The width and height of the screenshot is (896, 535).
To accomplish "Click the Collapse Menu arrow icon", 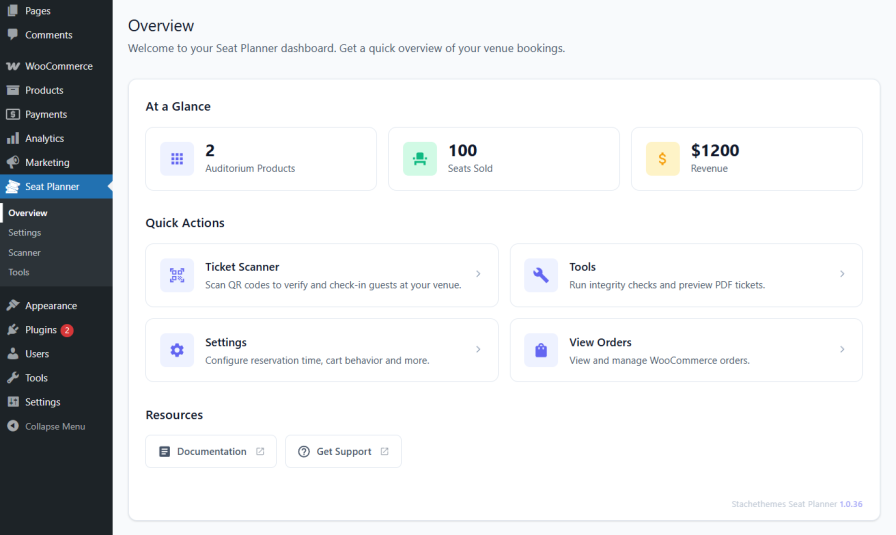I will pyautogui.click(x=12, y=426).
